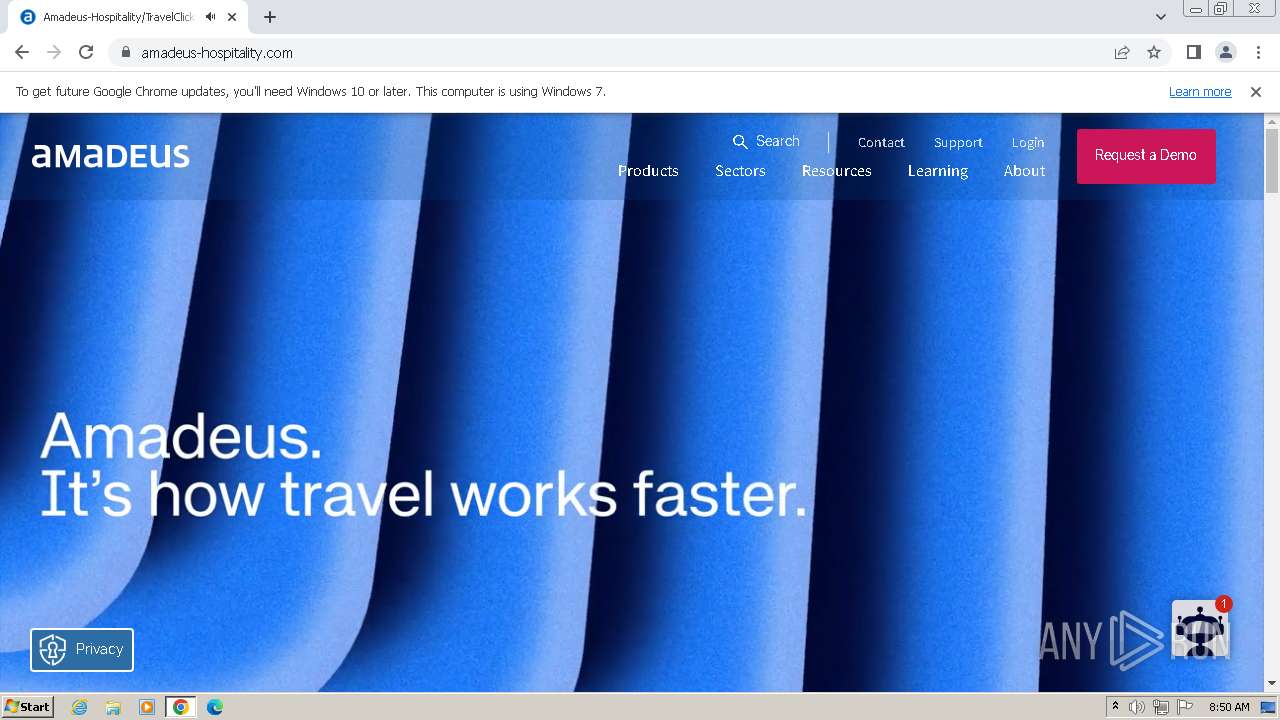Open the Resources menu
1280x720 pixels.
(836, 171)
